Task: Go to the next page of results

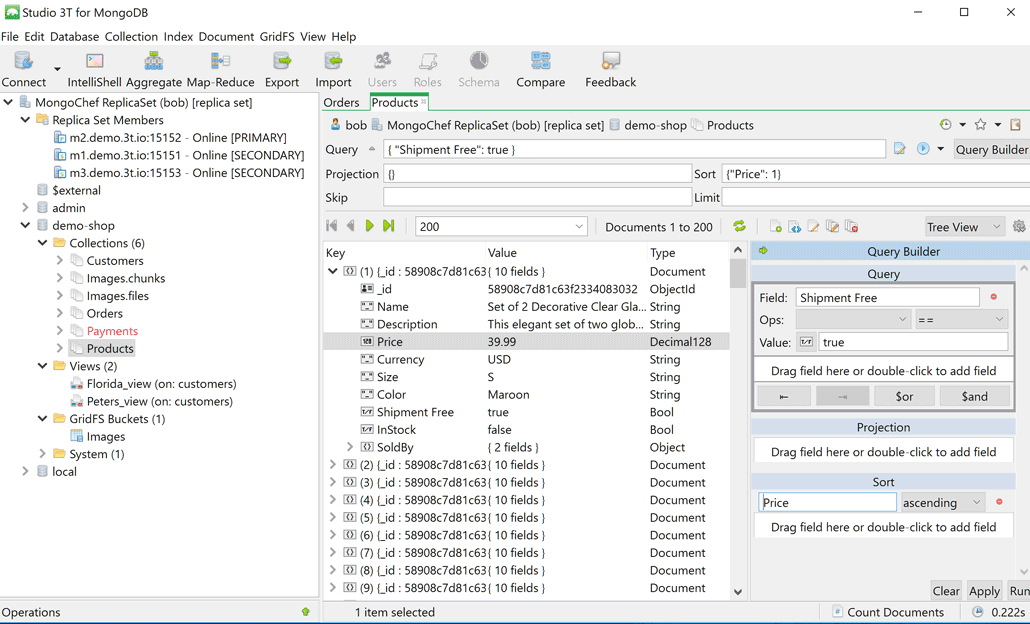Action: tap(369, 226)
